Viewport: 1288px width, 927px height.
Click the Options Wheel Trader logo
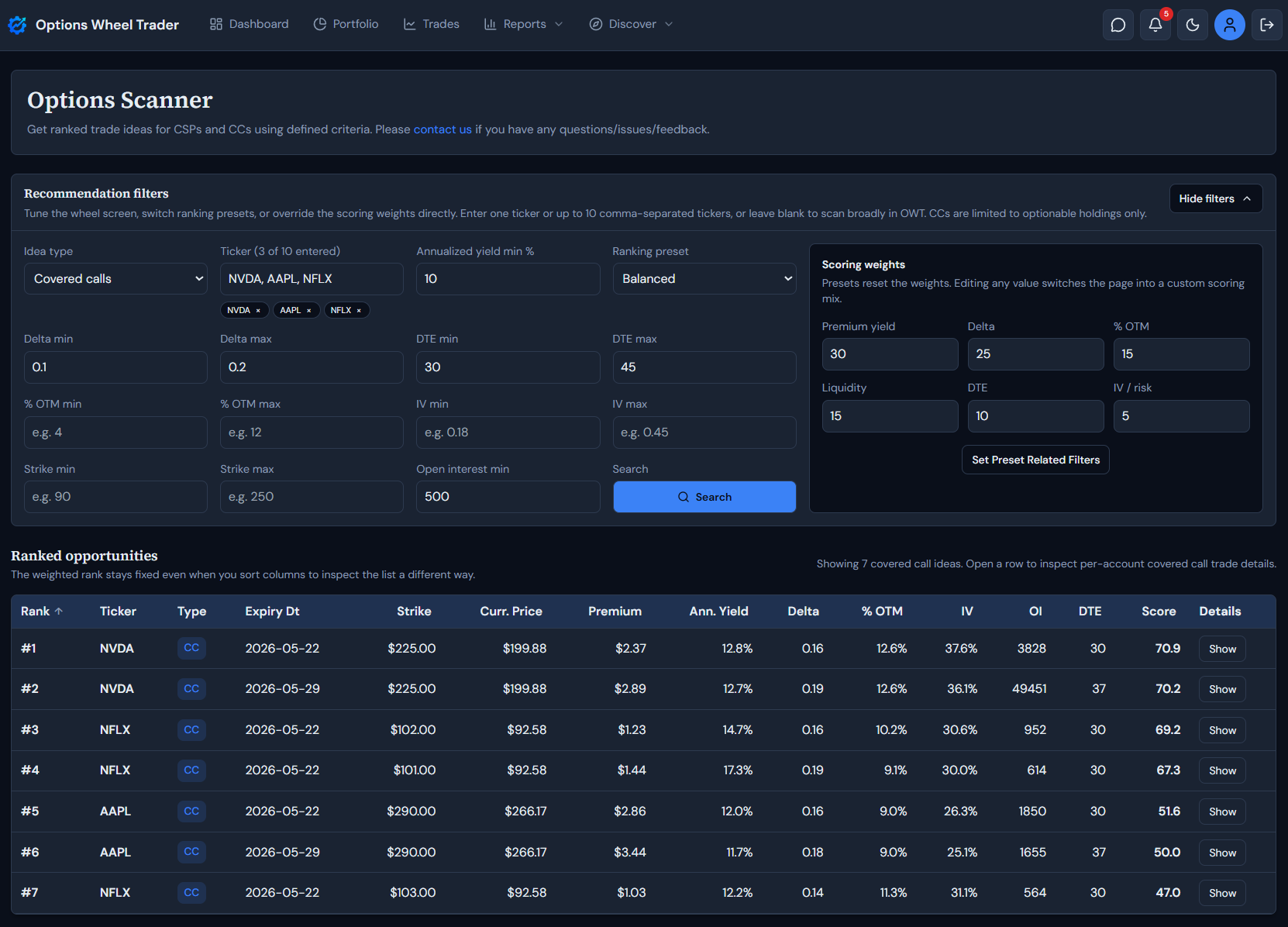pos(93,25)
